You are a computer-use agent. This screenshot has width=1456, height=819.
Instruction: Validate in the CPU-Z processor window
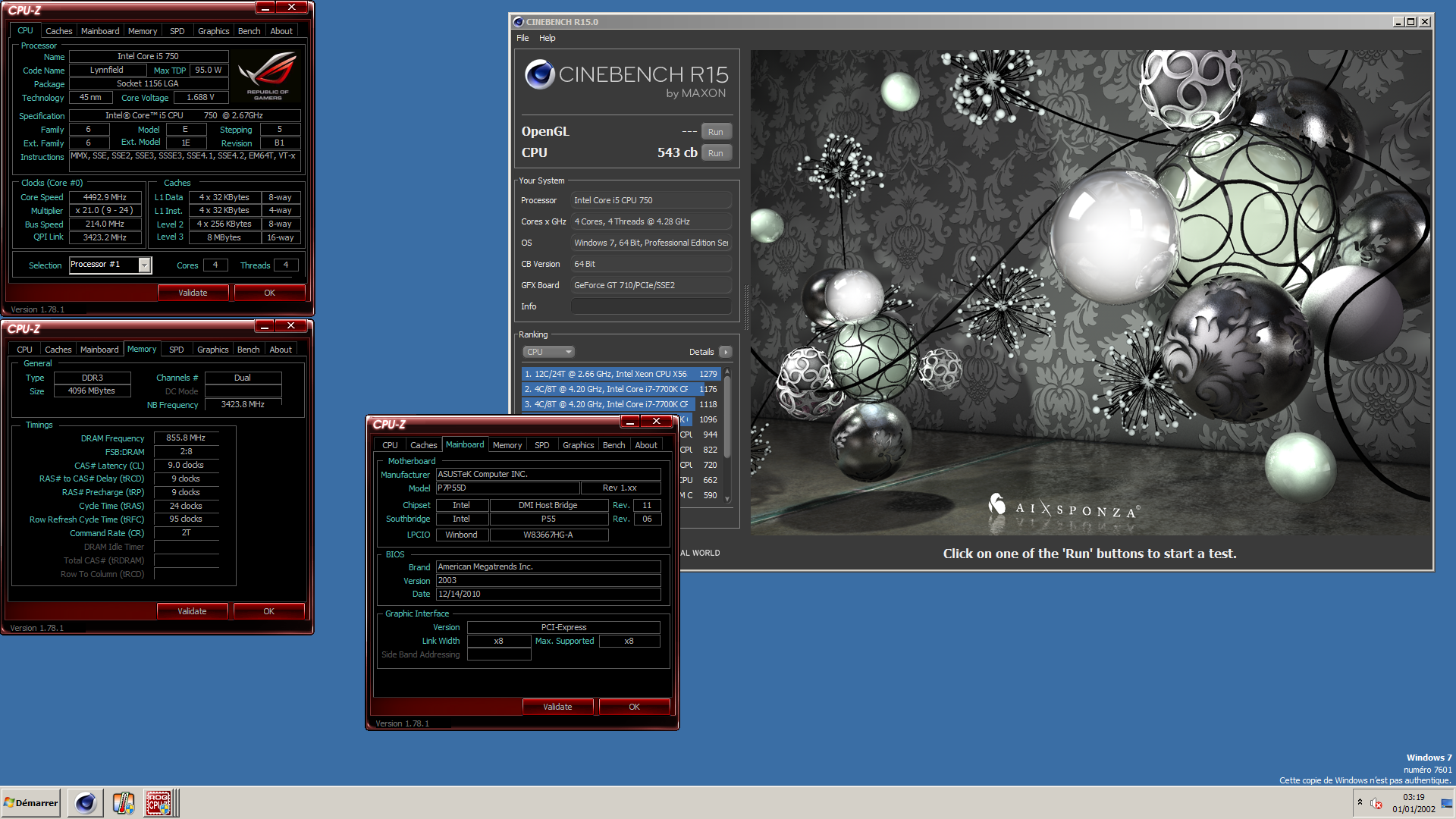(193, 293)
